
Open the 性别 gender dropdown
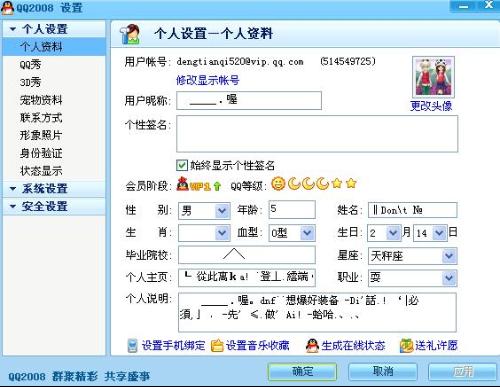tap(222, 211)
